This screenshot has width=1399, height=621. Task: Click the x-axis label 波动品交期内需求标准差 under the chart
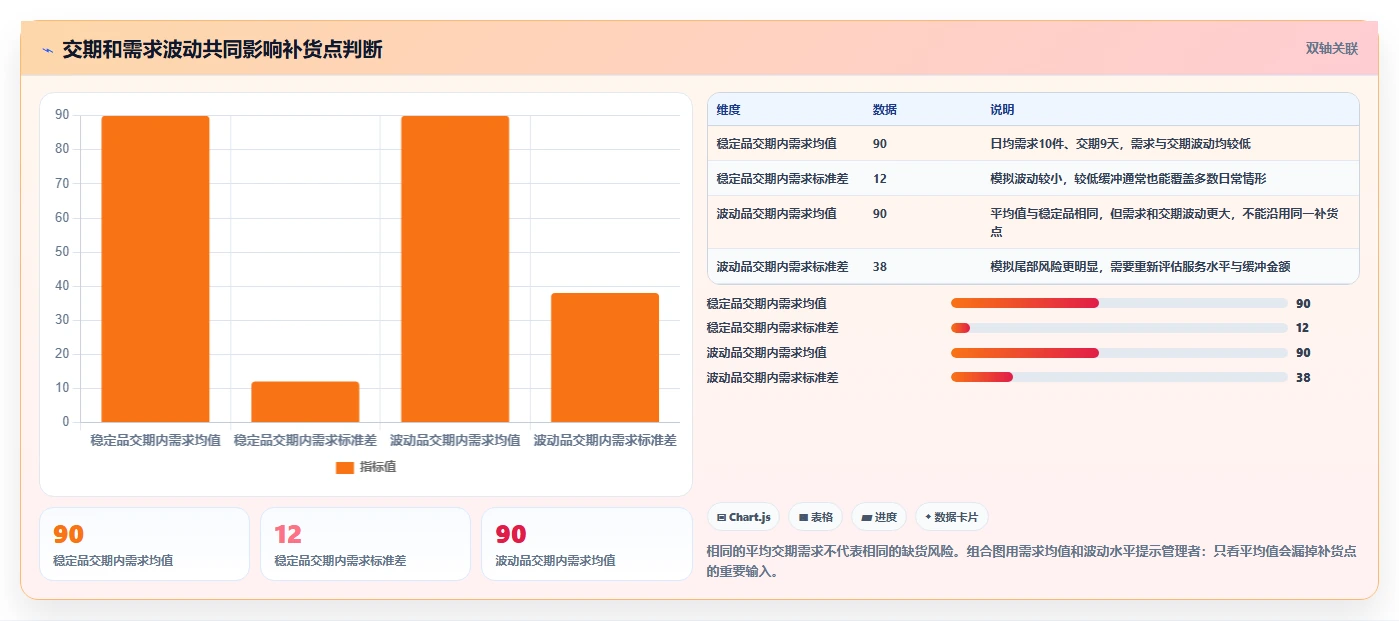pyautogui.click(x=605, y=440)
